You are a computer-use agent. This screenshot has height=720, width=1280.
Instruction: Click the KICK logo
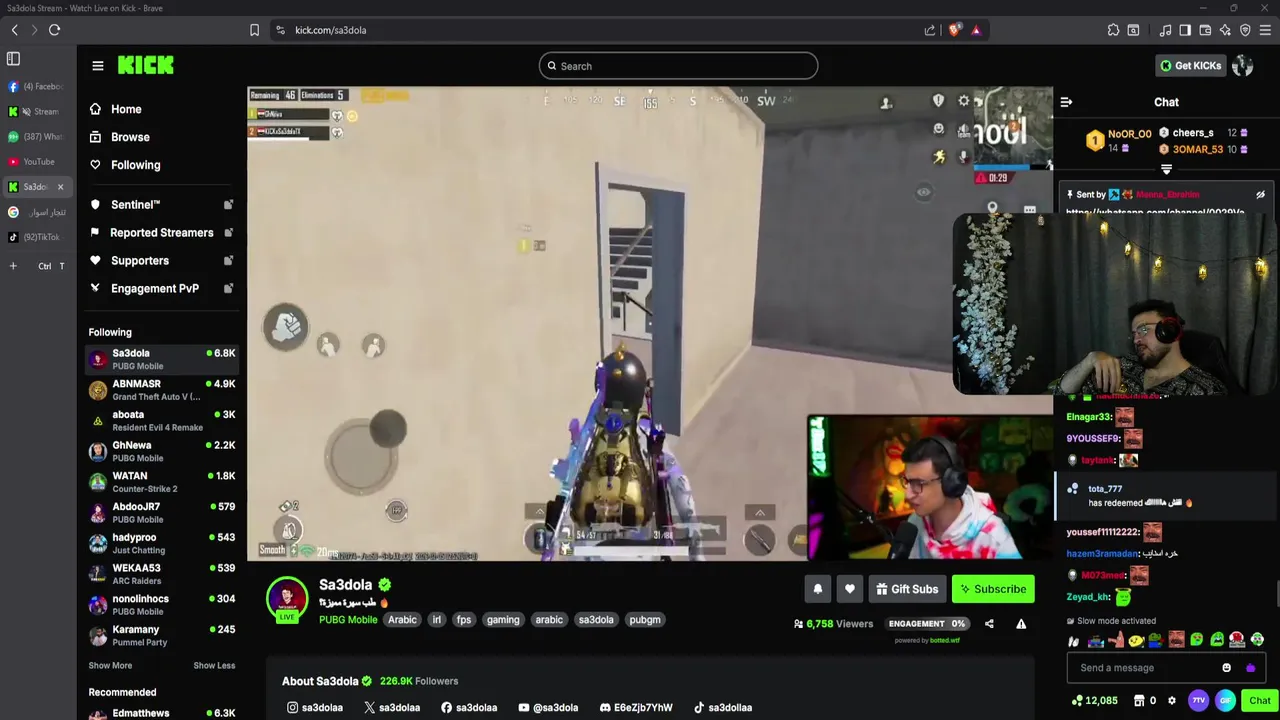(146, 65)
